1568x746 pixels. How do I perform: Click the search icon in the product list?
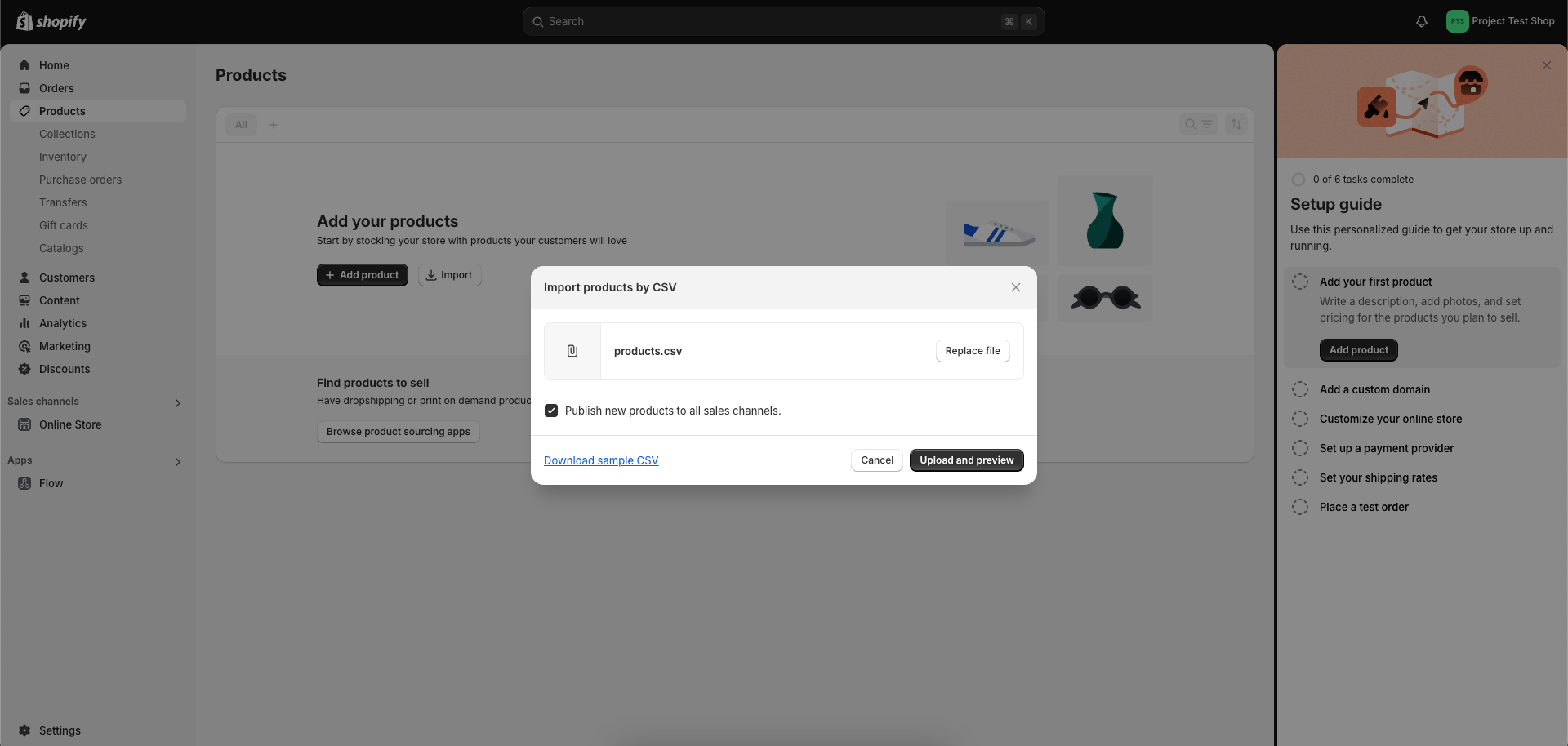pyautogui.click(x=1189, y=124)
